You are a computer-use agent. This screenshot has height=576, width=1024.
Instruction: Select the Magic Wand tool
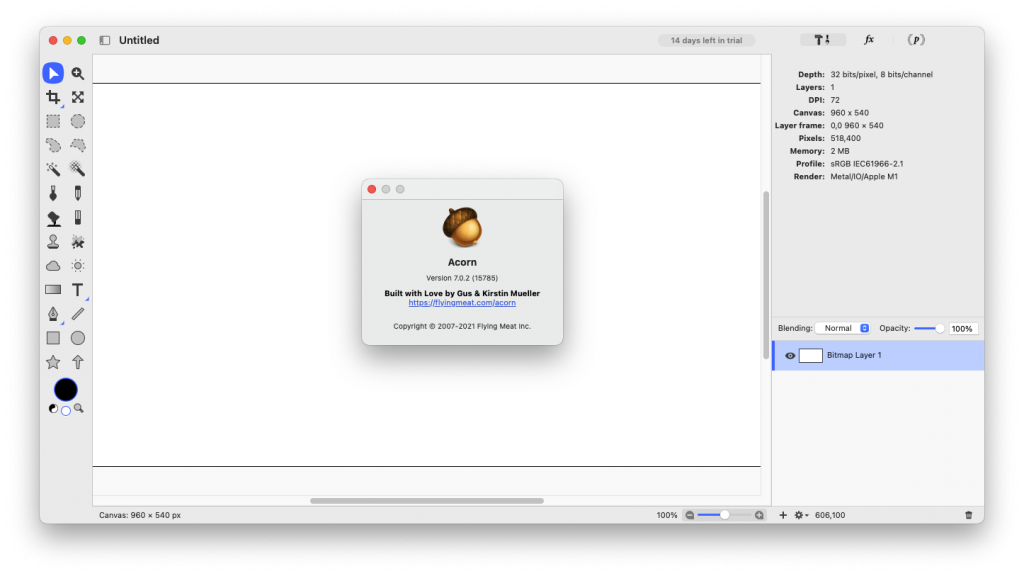(53, 169)
